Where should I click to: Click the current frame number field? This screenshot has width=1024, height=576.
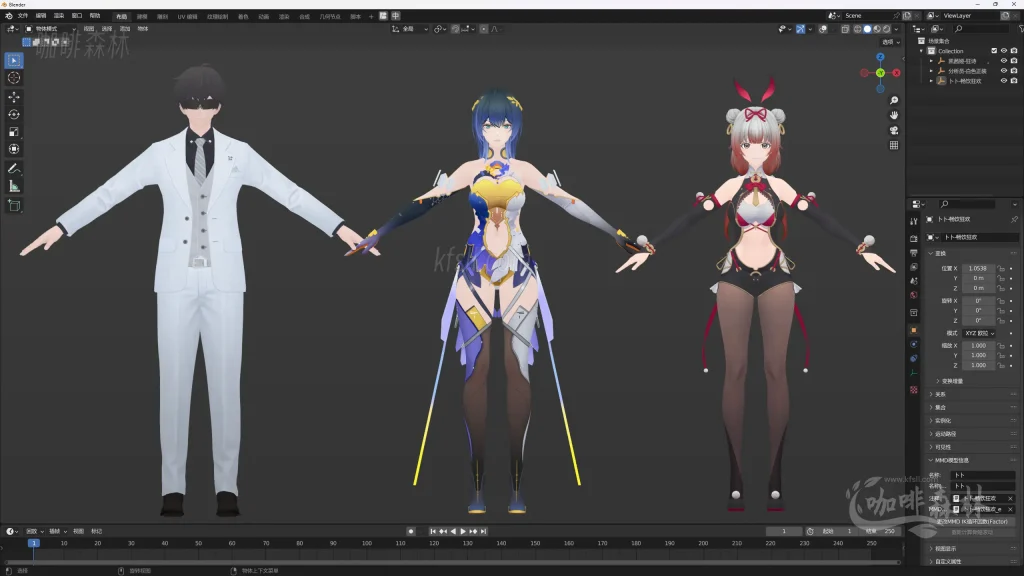(784, 532)
